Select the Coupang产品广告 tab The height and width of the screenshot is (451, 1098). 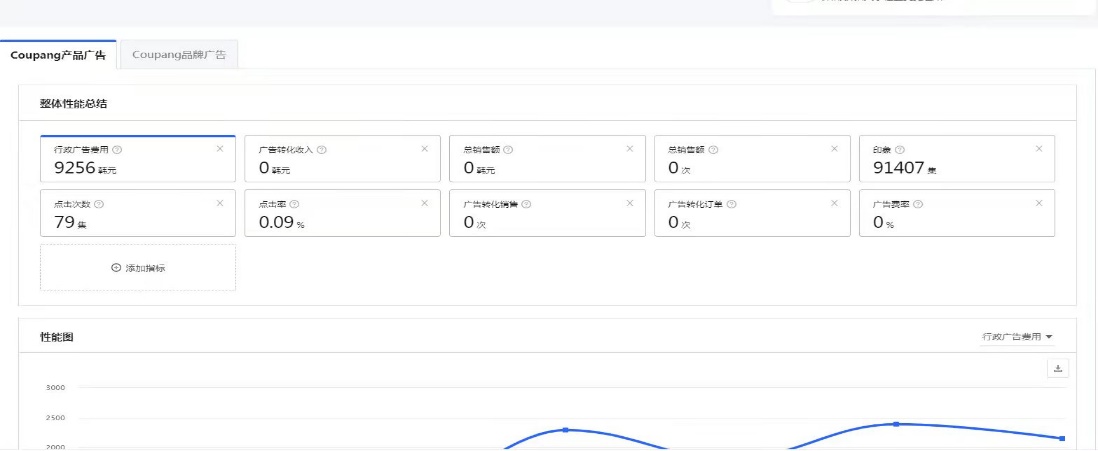57,55
